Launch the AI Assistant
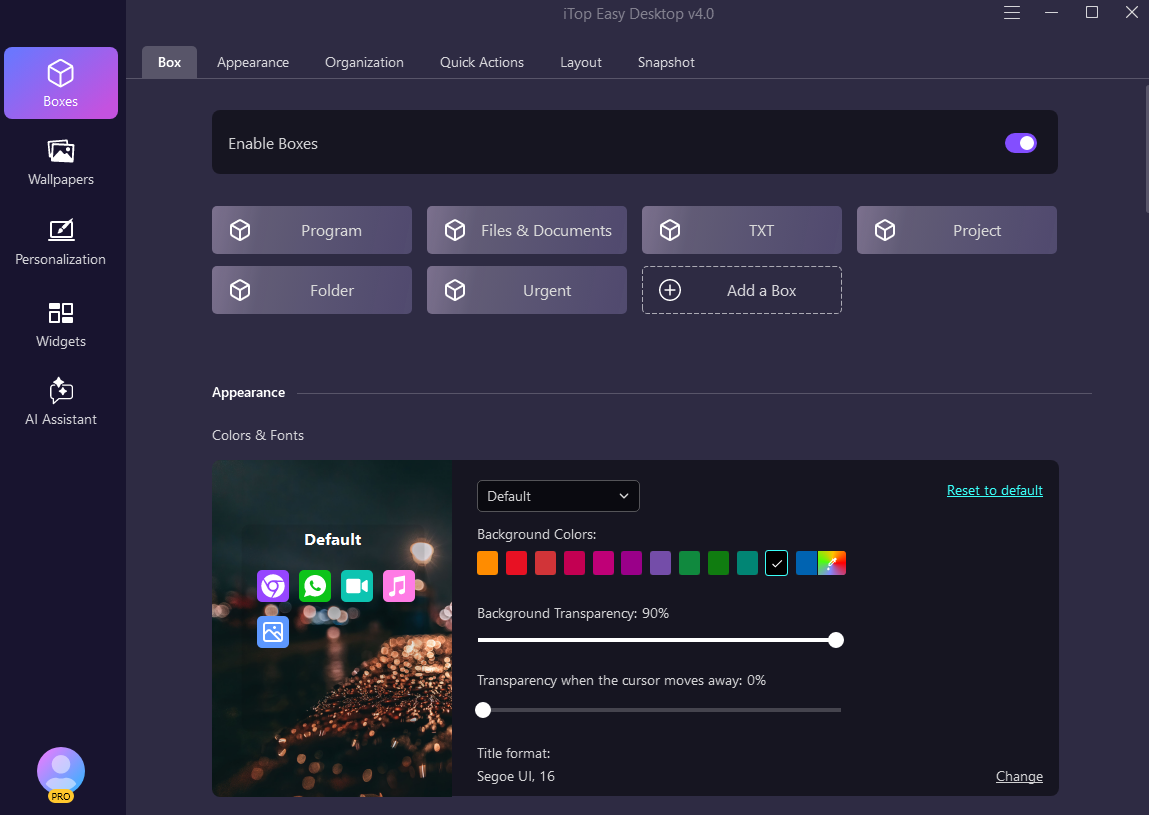This screenshot has width=1149, height=815. [60, 400]
